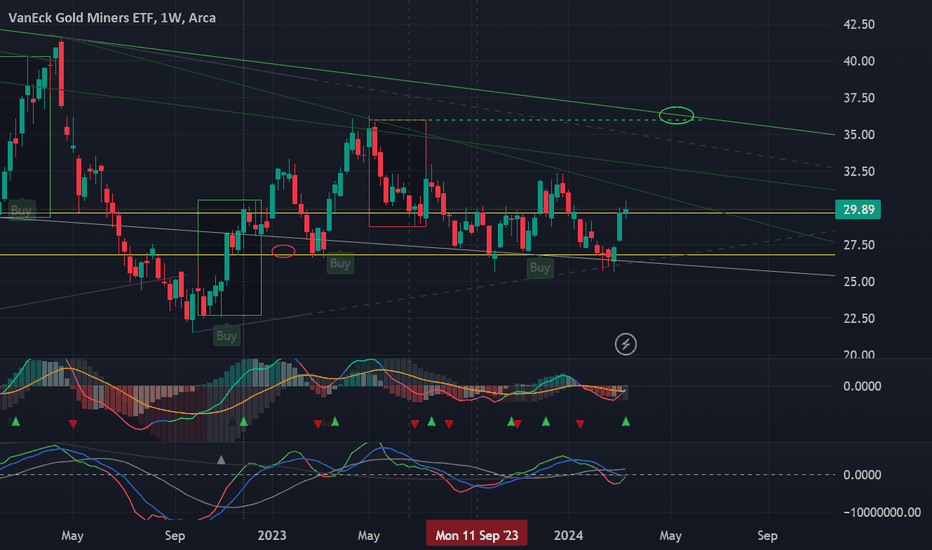The width and height of the screenshot is (932, 550).
Task: Click the 40.00 price axis label
Action: 859,61
